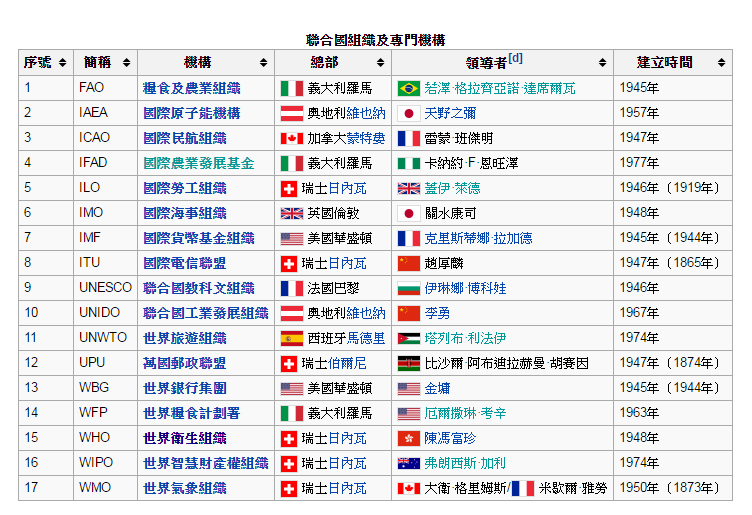
Task: Sort by 總部 column header arrows
Action: pyautogui.click(x=381, y=63)
